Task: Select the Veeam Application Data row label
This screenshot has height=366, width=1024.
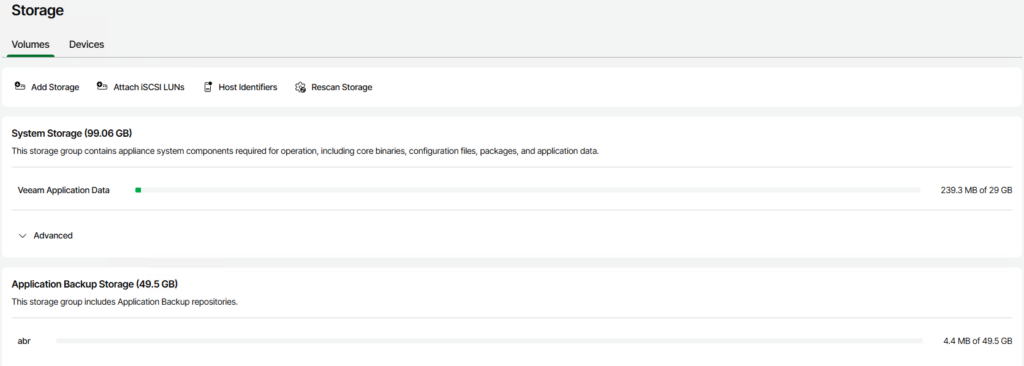Action: pos(64,190)
